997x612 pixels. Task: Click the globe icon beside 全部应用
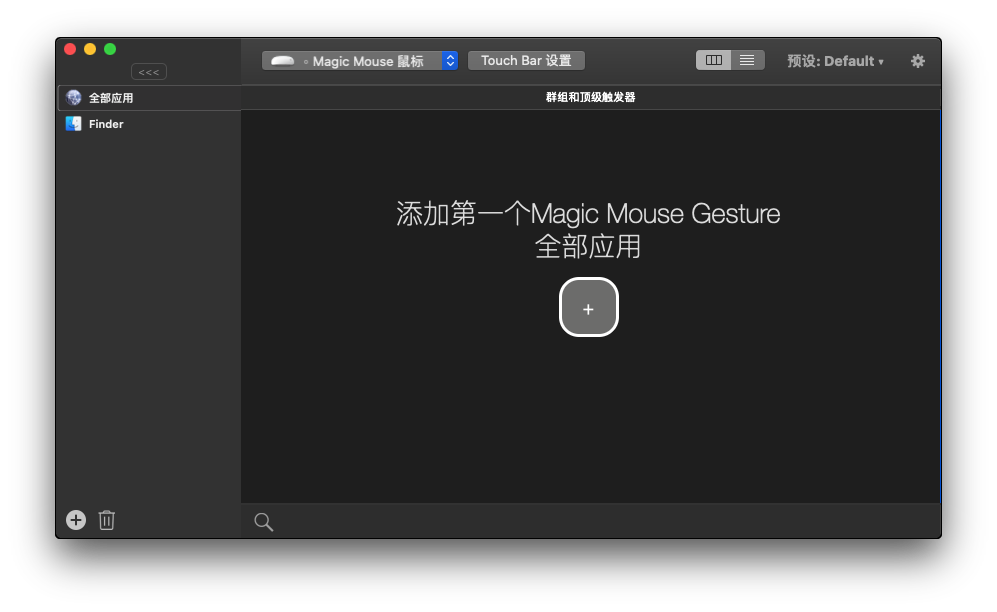(x=74, y=98)
